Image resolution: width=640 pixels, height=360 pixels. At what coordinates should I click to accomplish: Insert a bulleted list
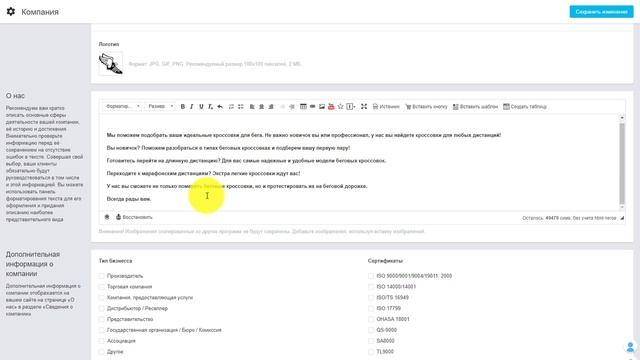[241, 107]
